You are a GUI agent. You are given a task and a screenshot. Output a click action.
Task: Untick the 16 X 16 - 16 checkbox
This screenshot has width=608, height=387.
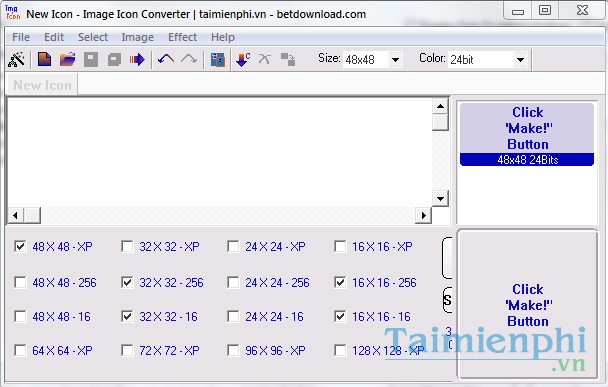340,316
